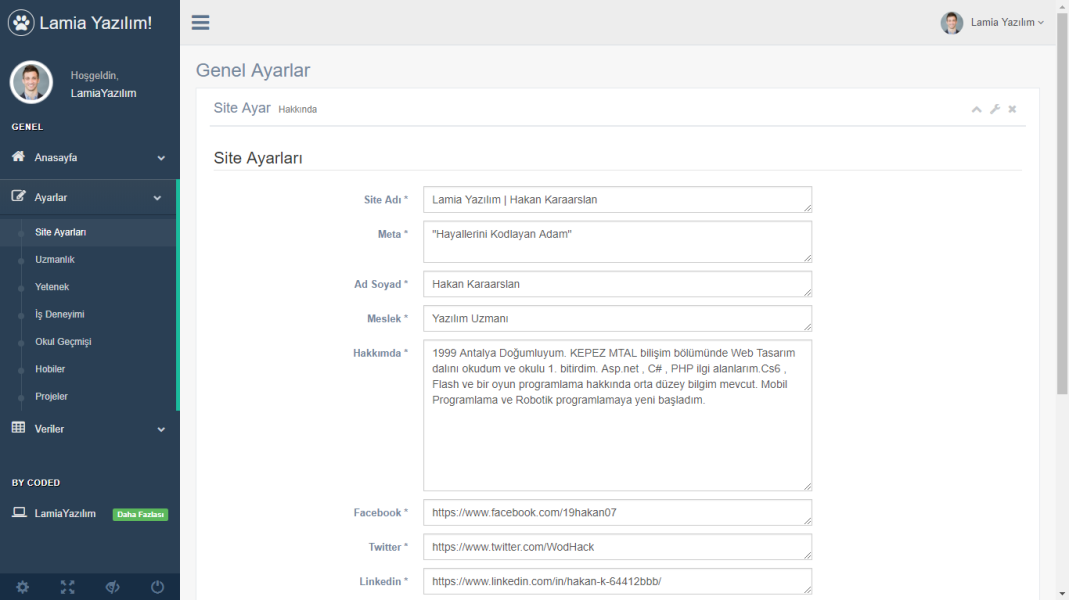1069x600 pixels.
Task: Go to Projeler in the sidebar
Action: (x=52, y=397)
